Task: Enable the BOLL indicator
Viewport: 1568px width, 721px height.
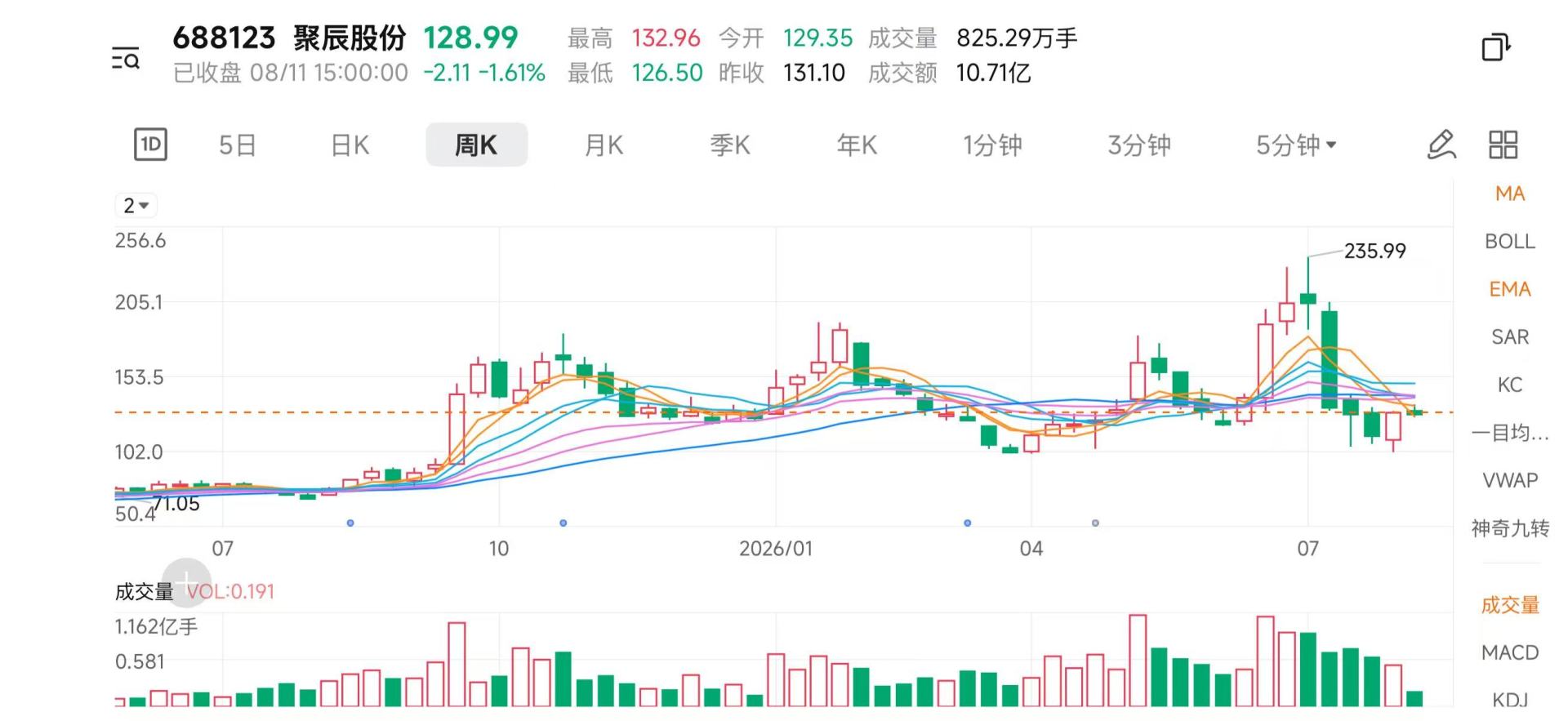Action: [x=1510, y=242]
